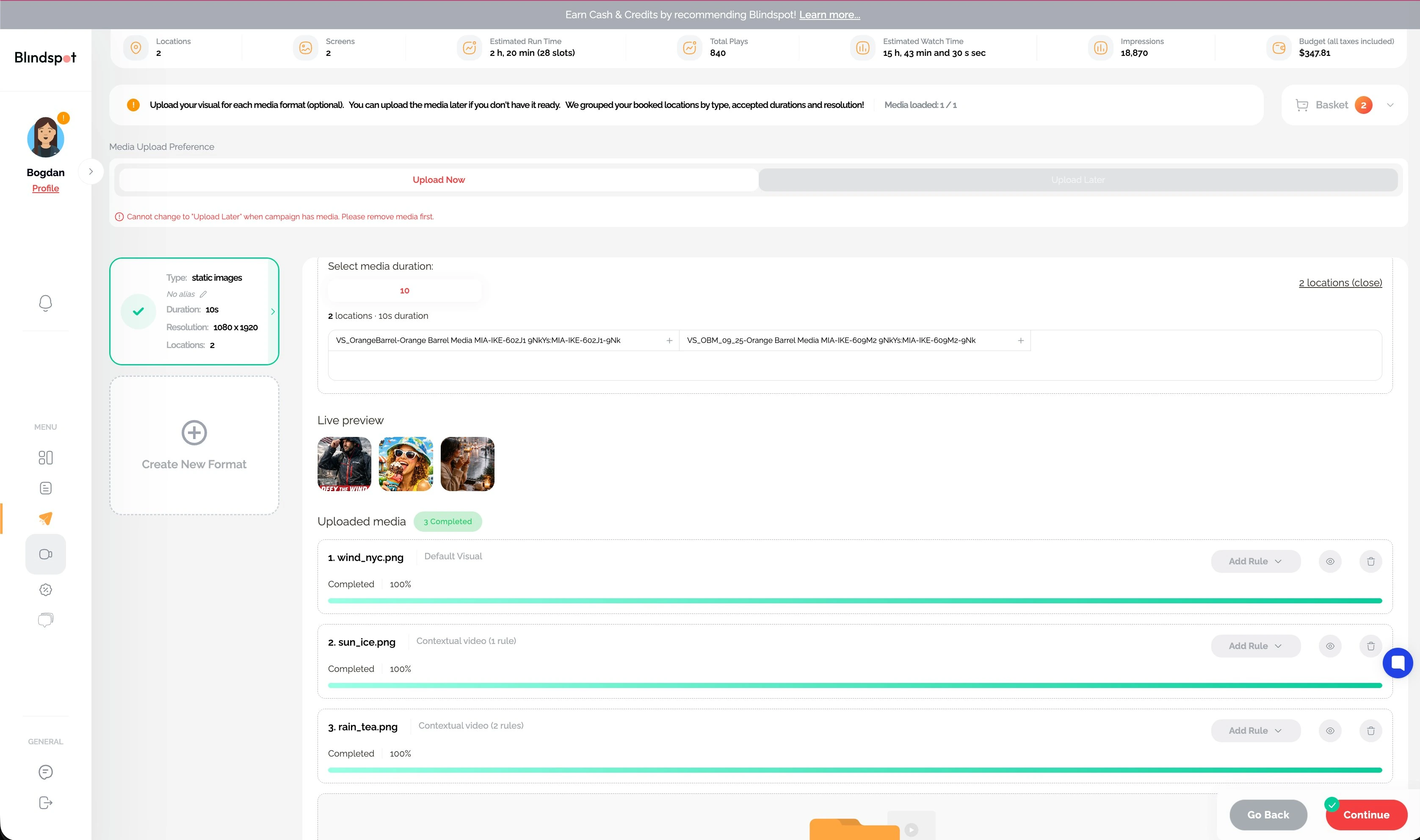The image size is (1420, 840).
Task: Expand the sidebar with arrow button
Action: pos(91,171)
